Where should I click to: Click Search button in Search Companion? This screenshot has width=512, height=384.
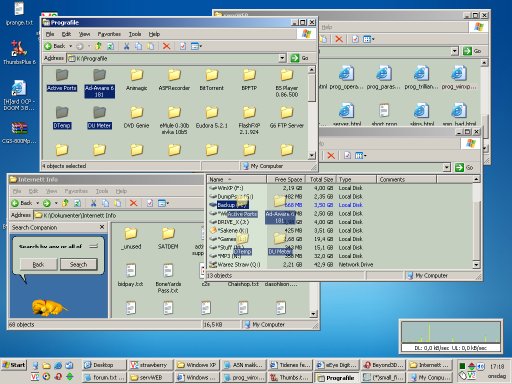pos(79,264)
